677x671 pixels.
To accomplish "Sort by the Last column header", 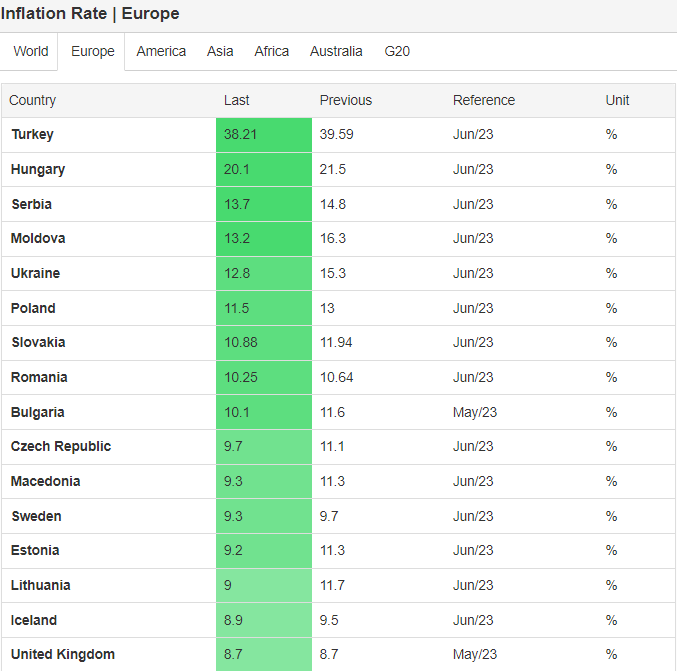I will [x=237, y=100].
